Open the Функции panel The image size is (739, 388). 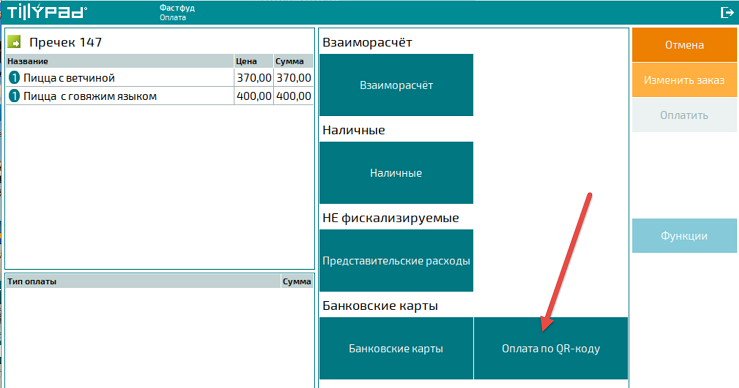(684, 236)
